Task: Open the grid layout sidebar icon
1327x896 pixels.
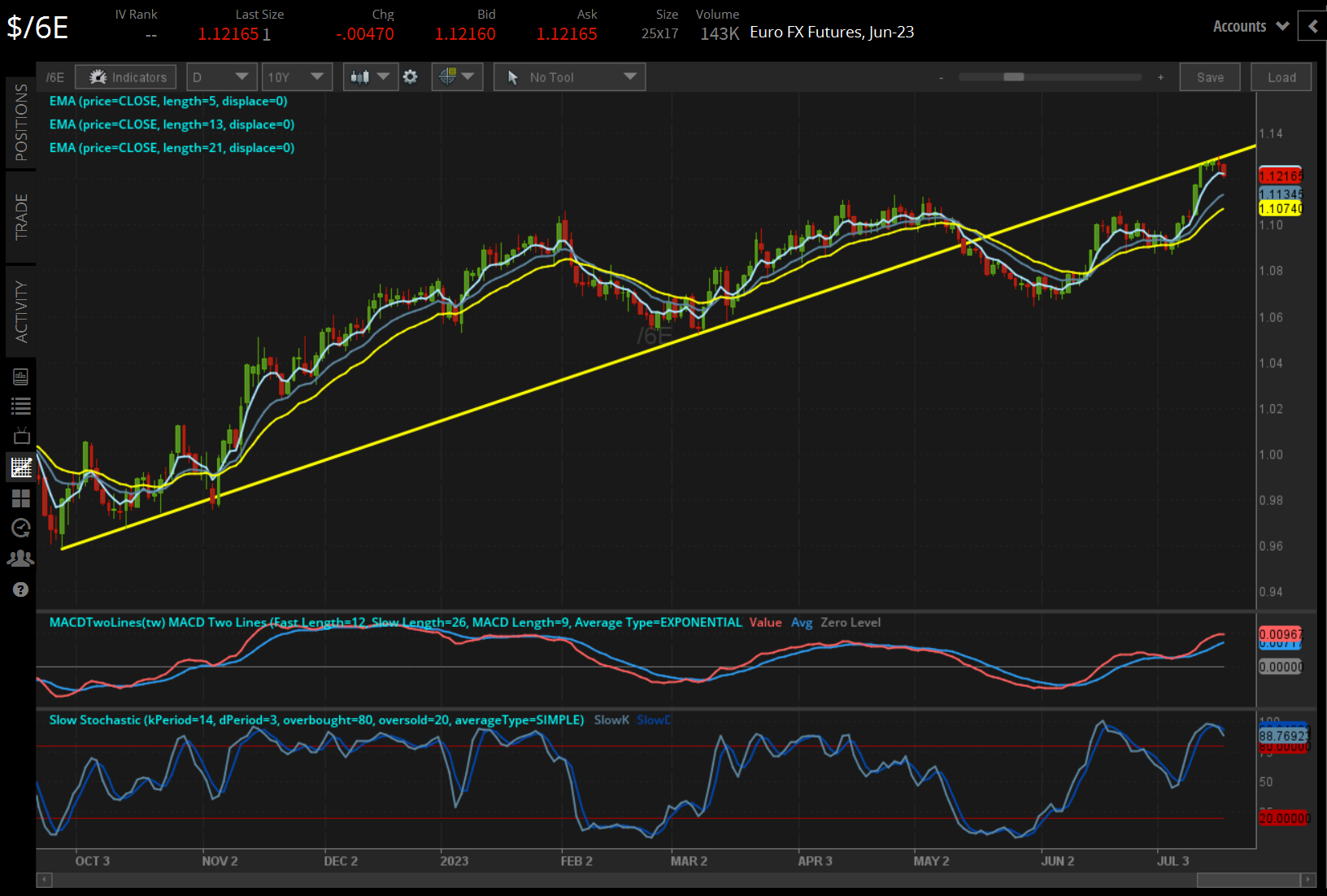Action: [x=20, y=498]
